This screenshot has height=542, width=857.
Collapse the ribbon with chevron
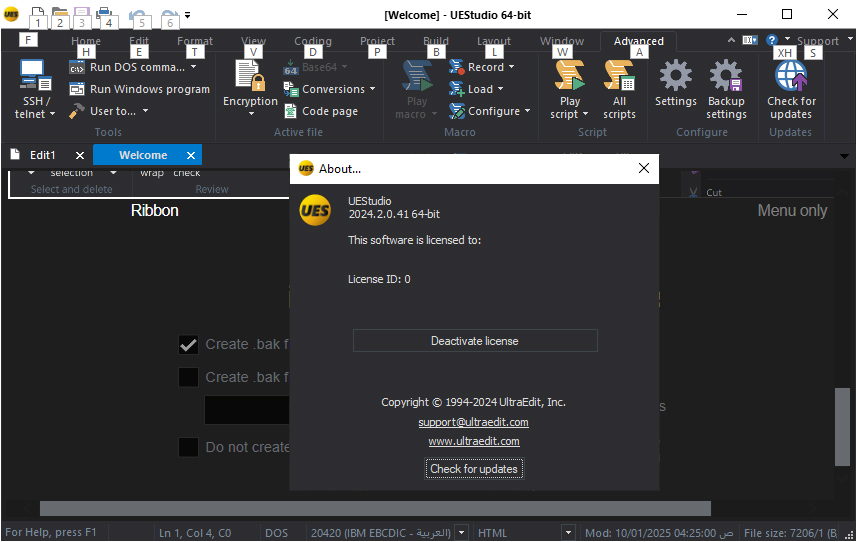(731, 40)
